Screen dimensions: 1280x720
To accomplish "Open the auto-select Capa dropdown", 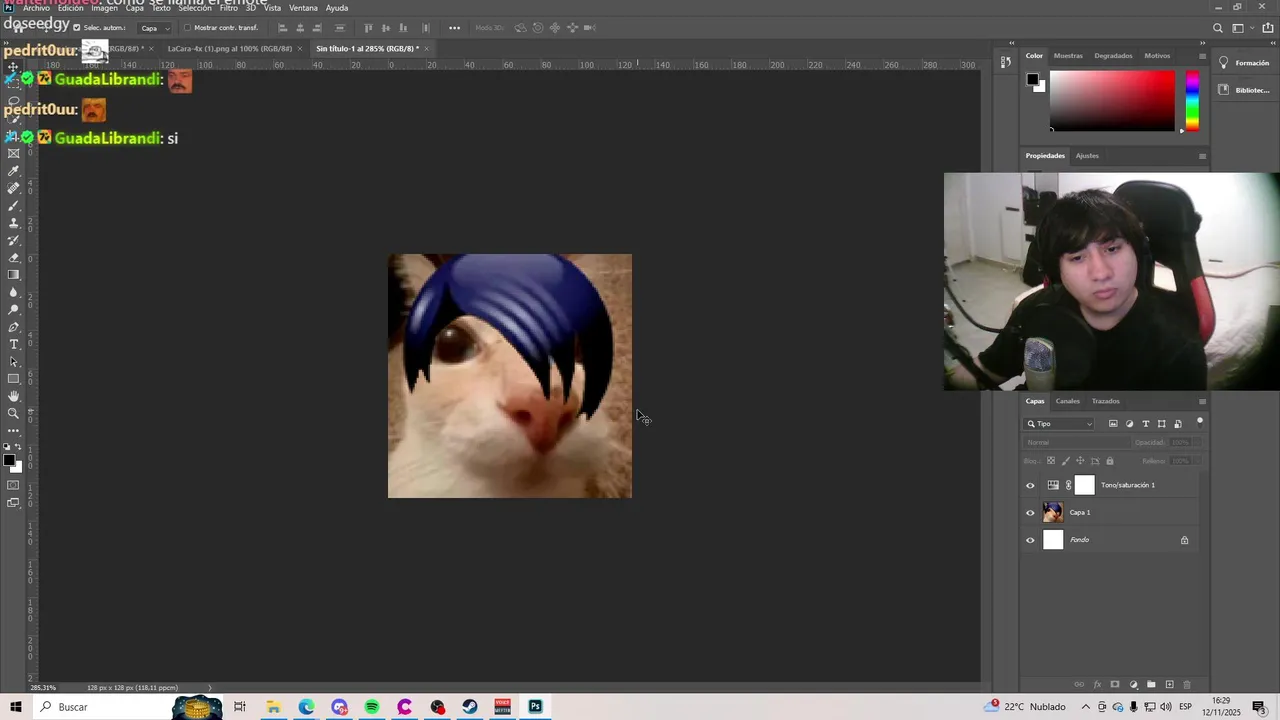I will (x=153, y=28).
